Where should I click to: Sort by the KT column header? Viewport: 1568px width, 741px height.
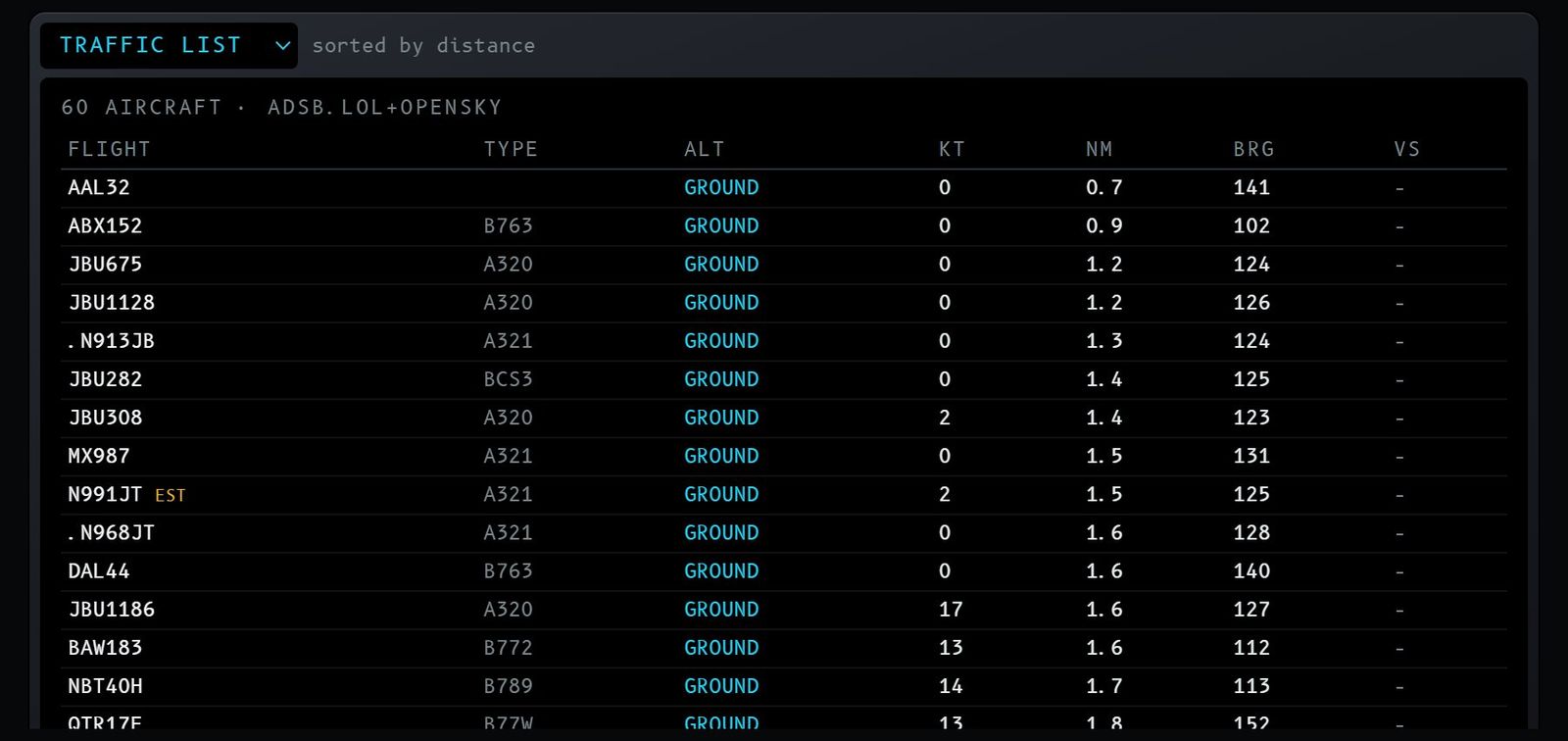click(x=952, y=149)
